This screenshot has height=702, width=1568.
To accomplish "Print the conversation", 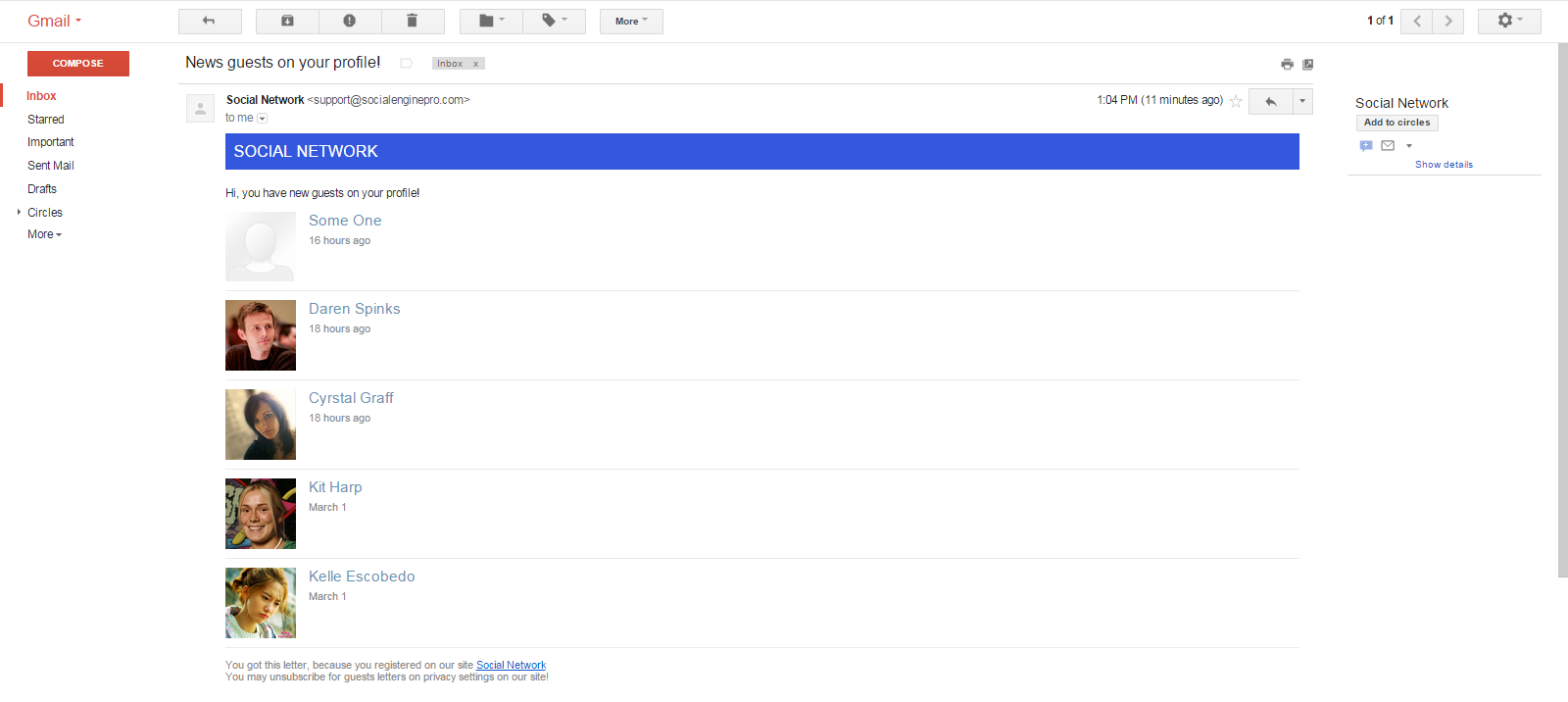I will [x=1287, y=64].
